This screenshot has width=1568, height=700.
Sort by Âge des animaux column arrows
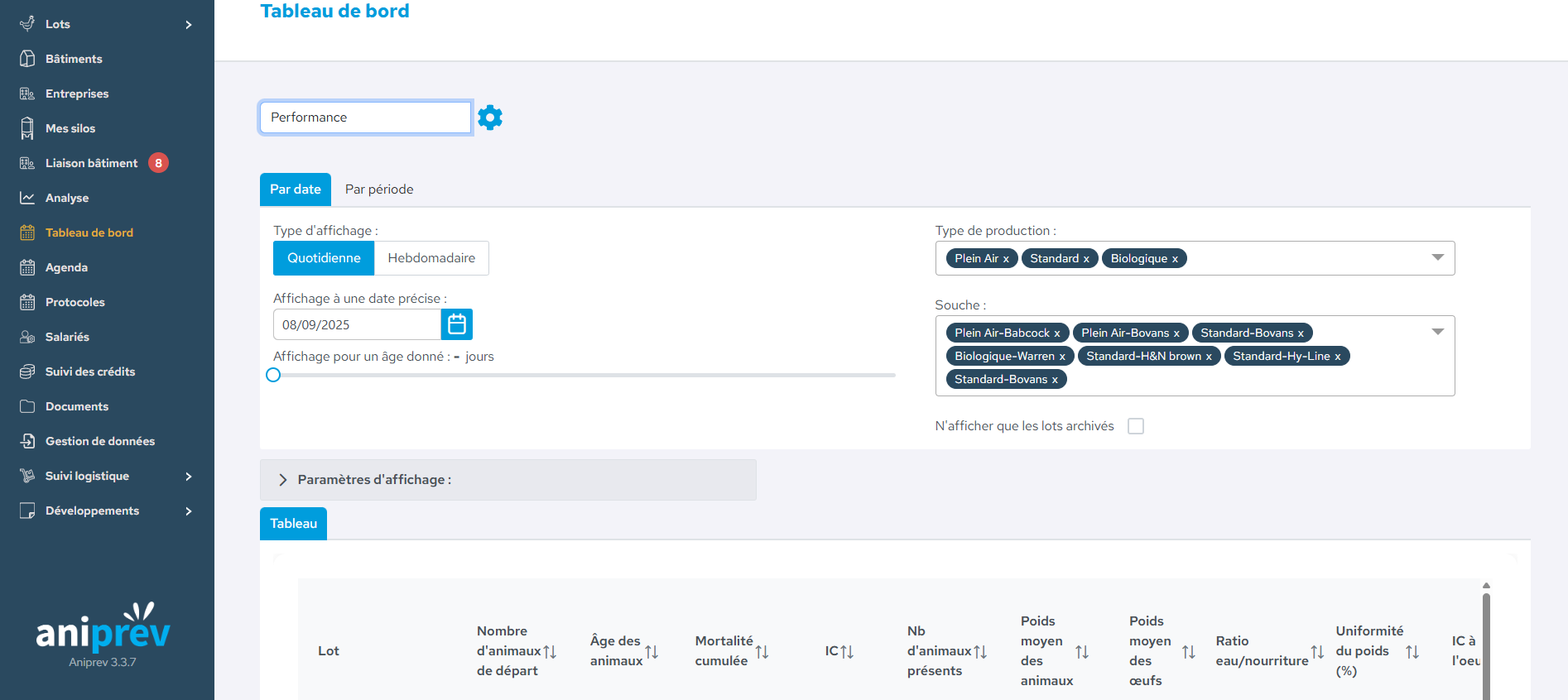click(x=652, y=652)
